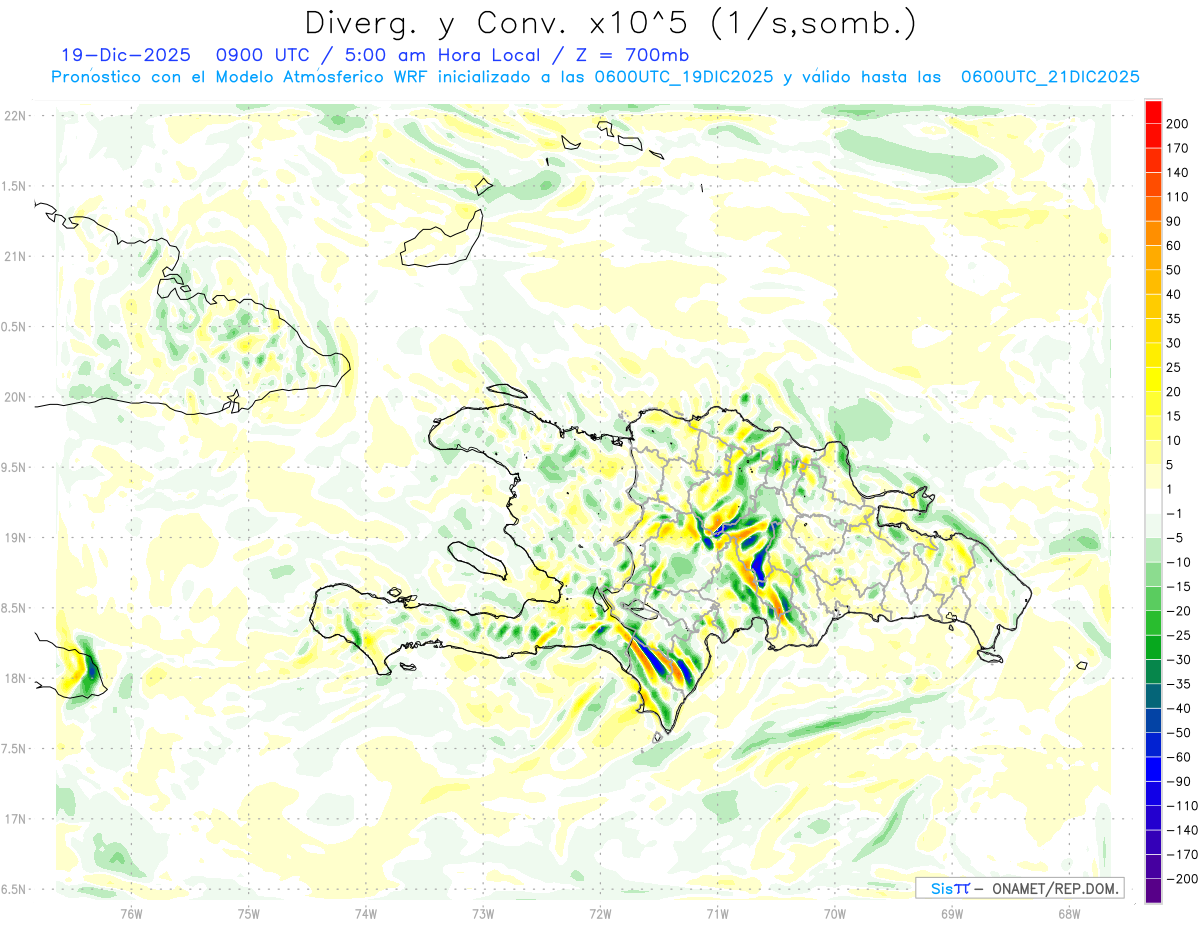
Task: Click the '73W' longitude label
Action: [483, 913]
